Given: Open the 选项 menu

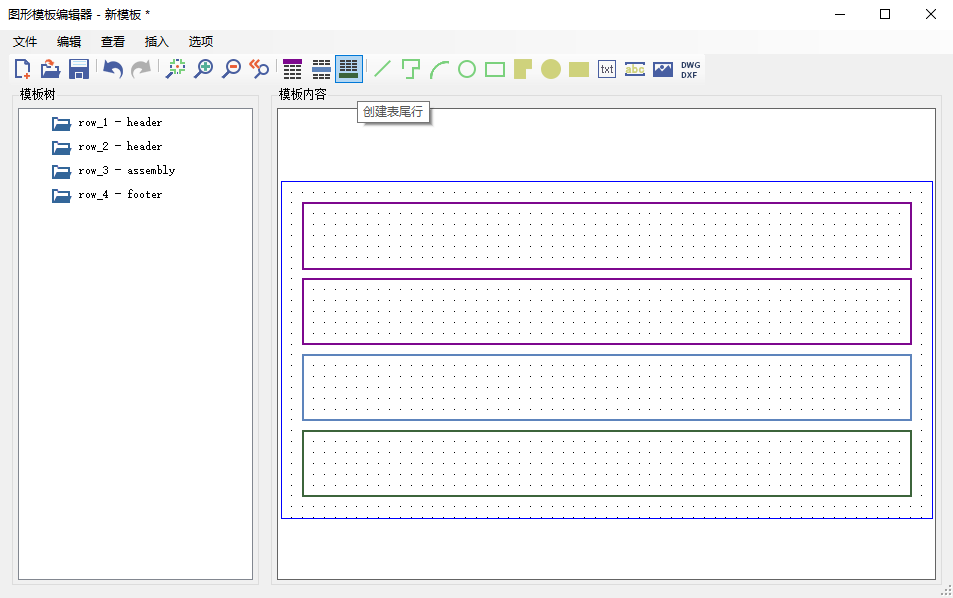Looking at the screenshot, I should pyautogui.click(x=201, y=41).
